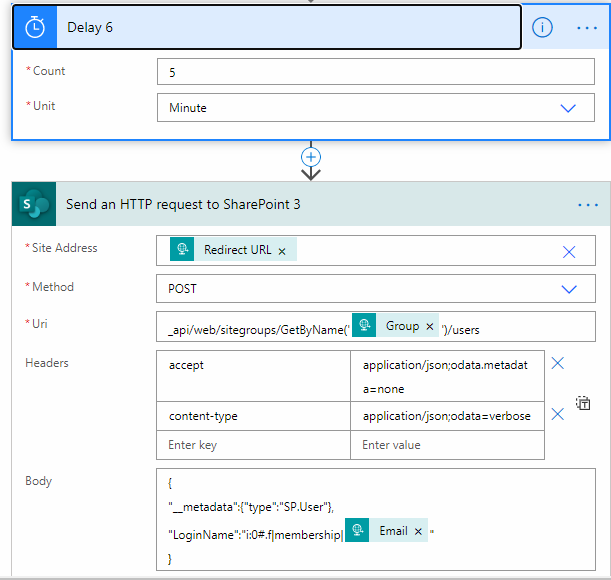Click the "LoginName" line in Body
The image size is (611, 580).
pos(256,535)
